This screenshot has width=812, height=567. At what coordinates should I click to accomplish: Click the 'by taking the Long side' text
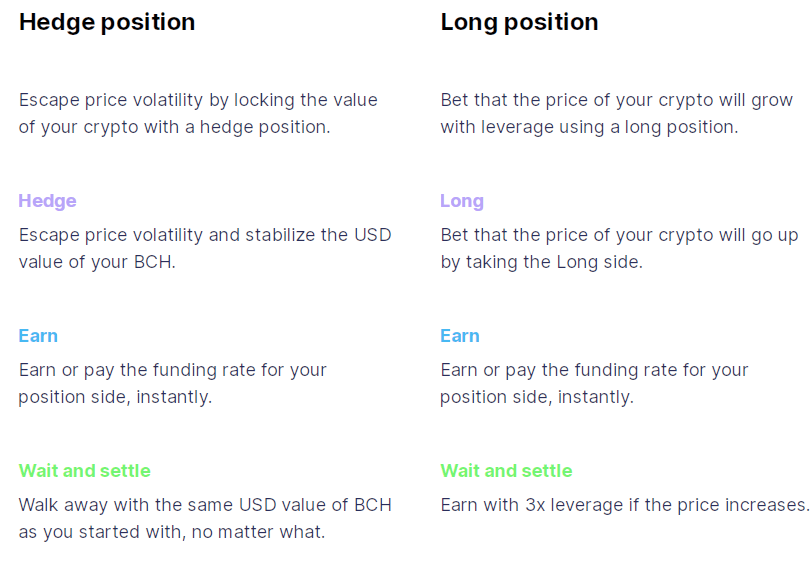pos(542,262)
